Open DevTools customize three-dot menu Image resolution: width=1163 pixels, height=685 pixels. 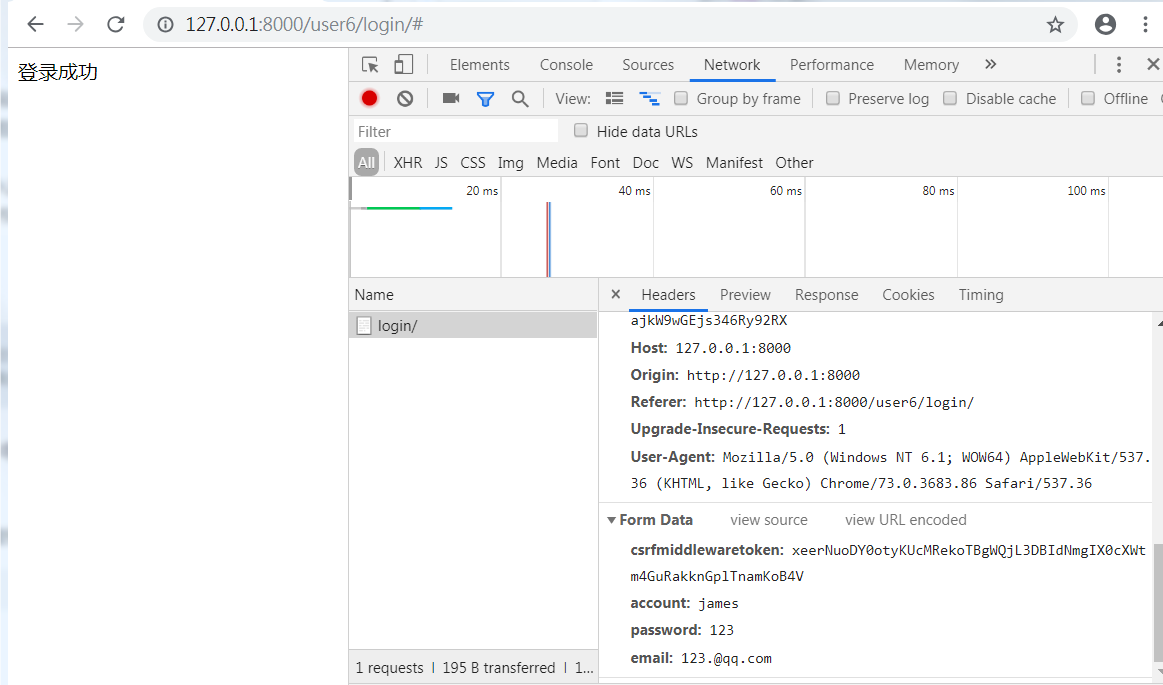point(1118,64)
